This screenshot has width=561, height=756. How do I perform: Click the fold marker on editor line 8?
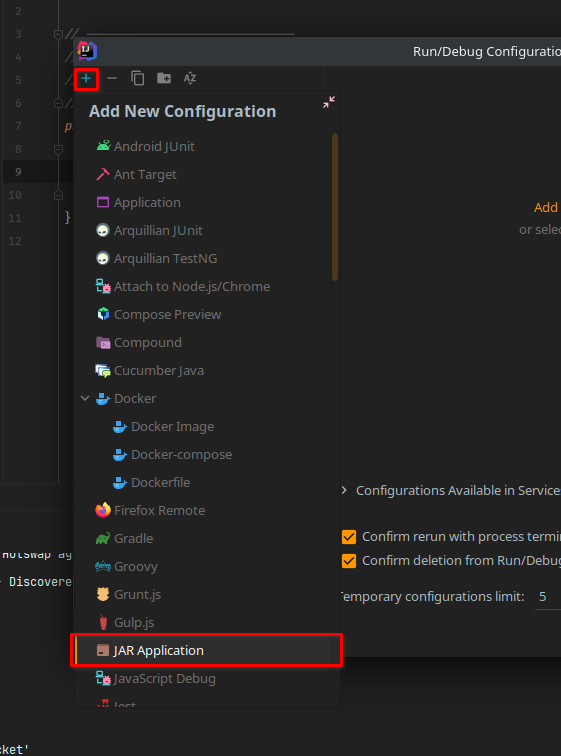58,149
